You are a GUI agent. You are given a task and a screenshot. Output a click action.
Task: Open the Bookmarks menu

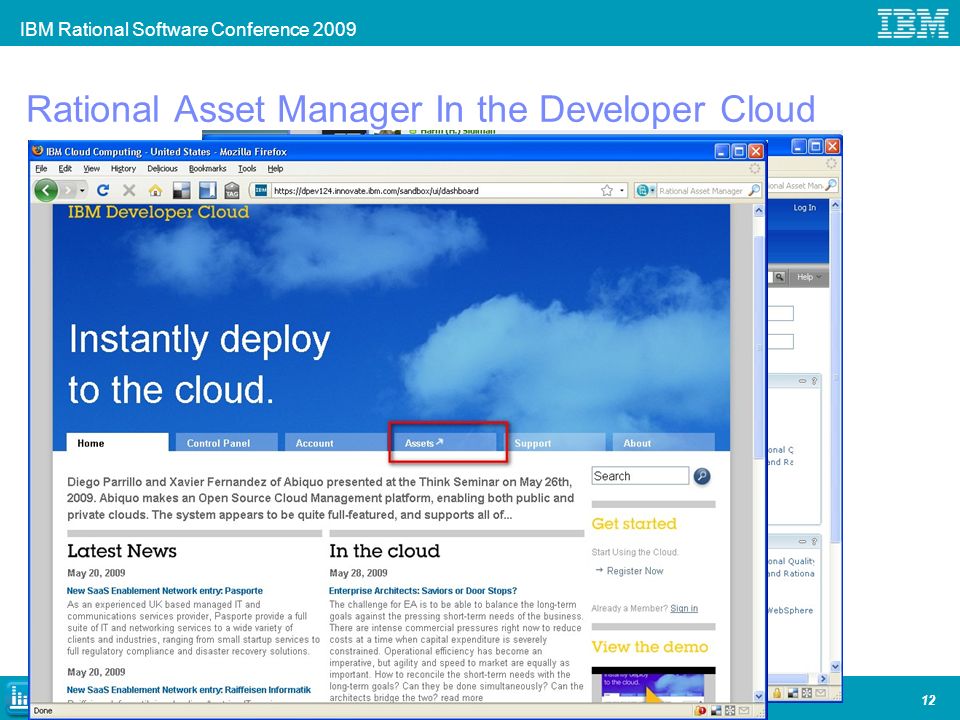[x=208, y=168]
